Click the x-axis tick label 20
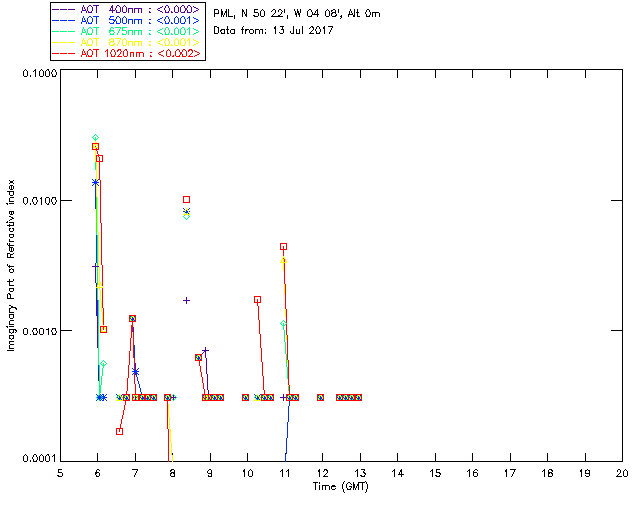The image size is (640, 512). (622, 473)
